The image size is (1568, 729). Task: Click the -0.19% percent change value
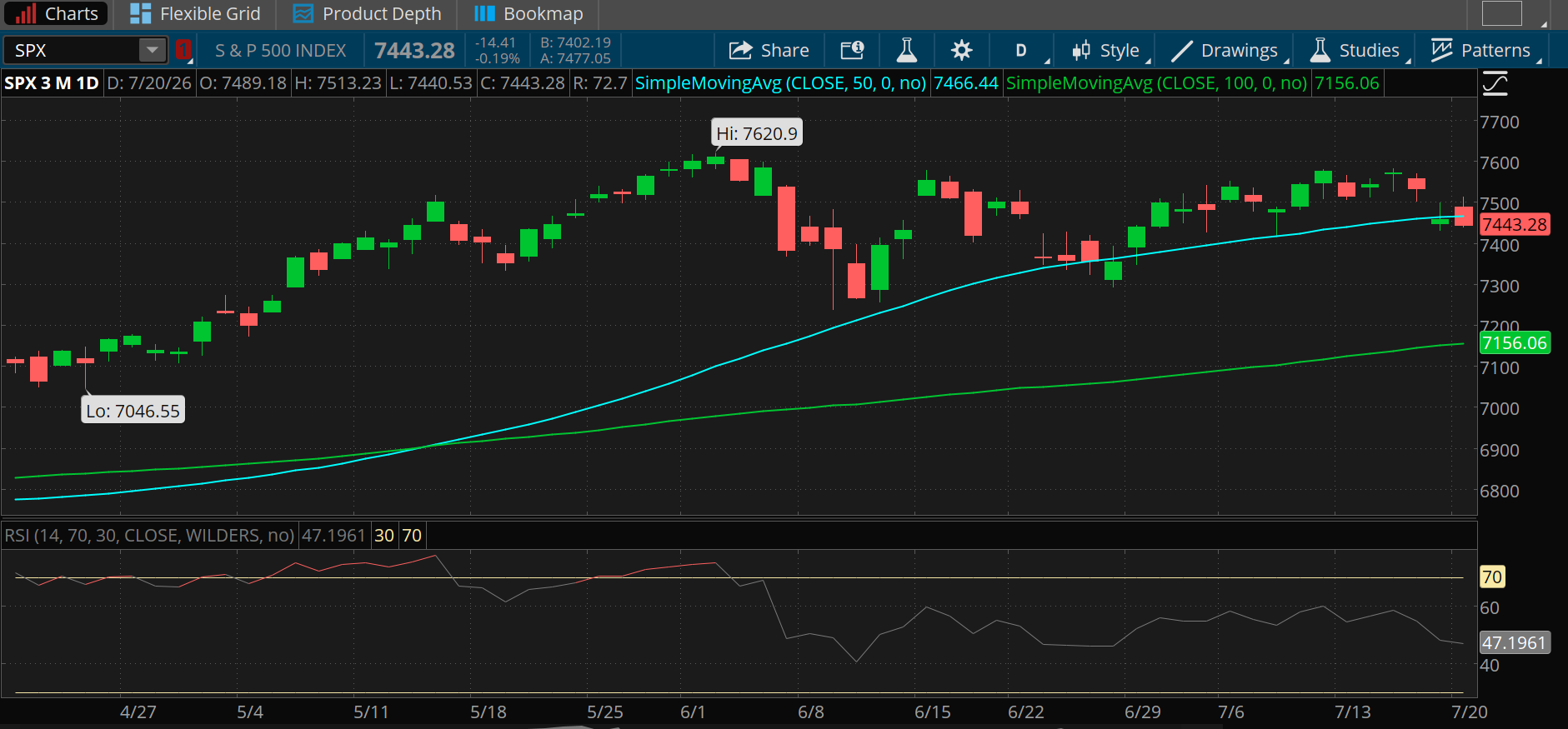tap(497, 58)
